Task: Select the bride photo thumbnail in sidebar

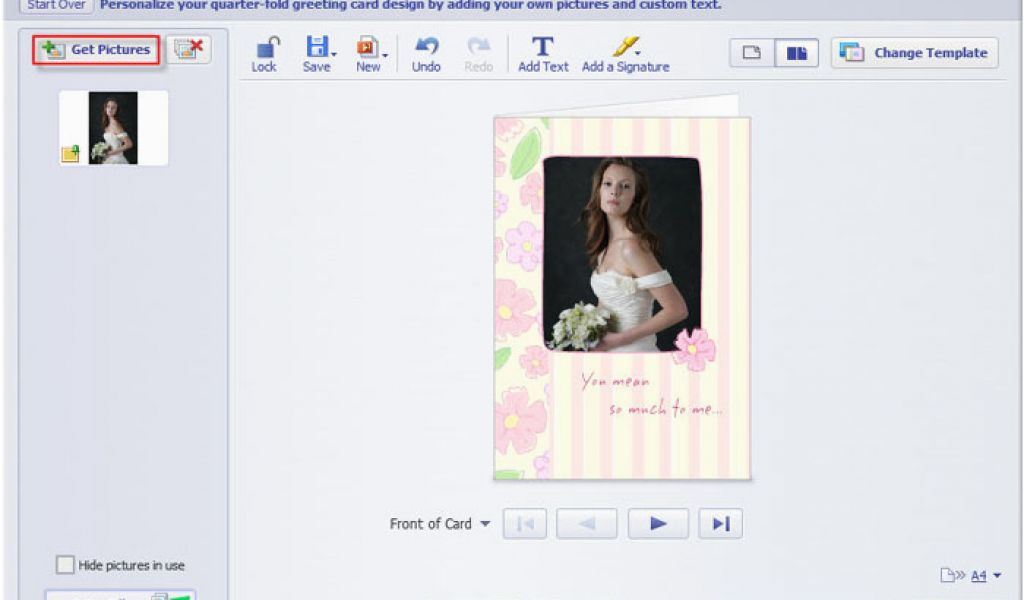Action: click(x=114, y=128)
